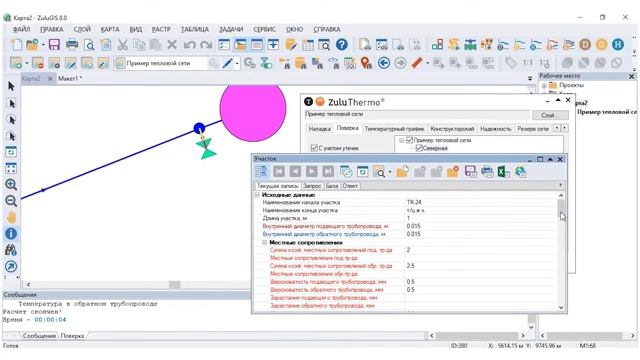
Task: Click the purple save icon in the Участок window
Action: pos(470,172)
